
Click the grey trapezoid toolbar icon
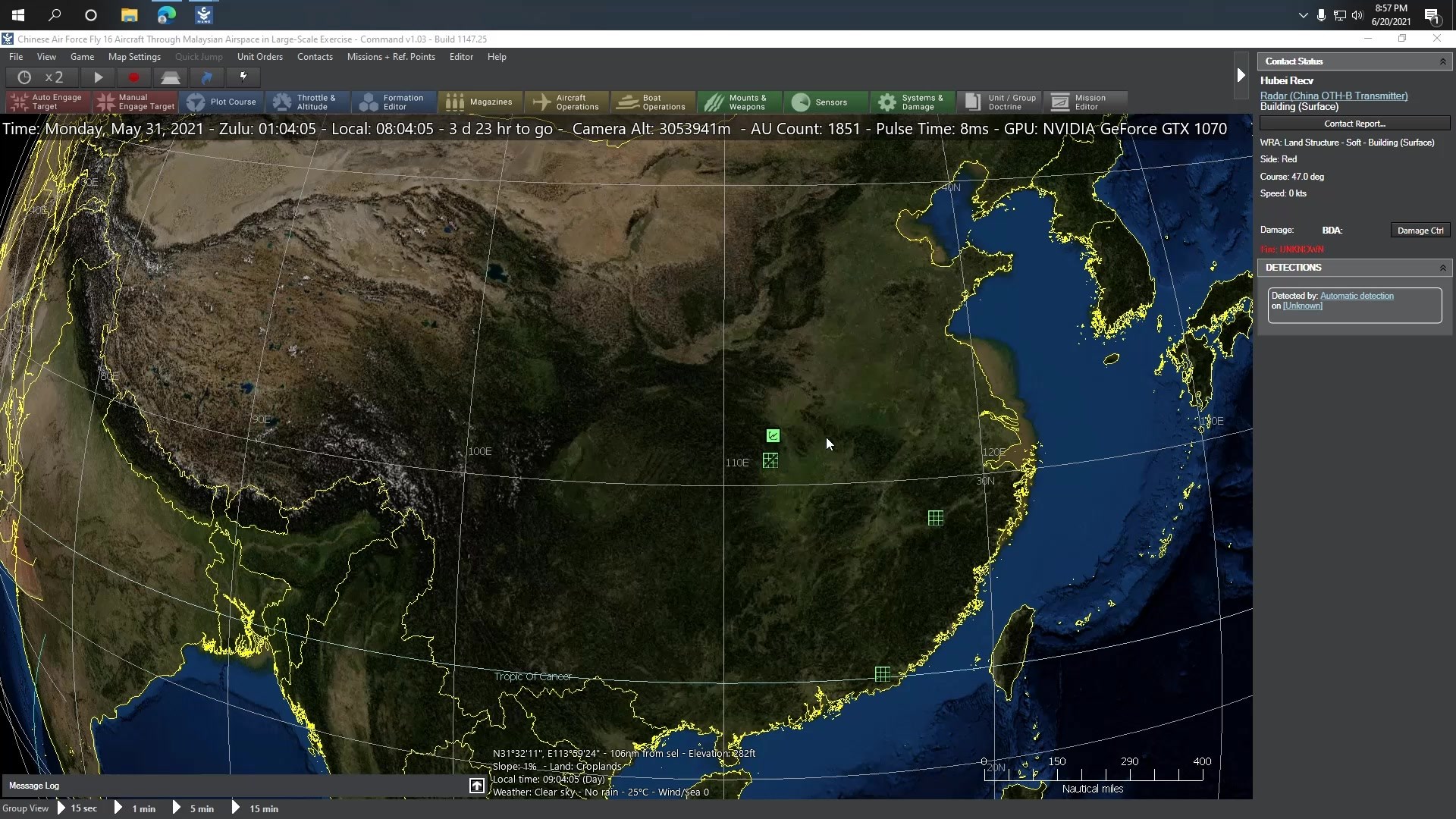[170, 77]
